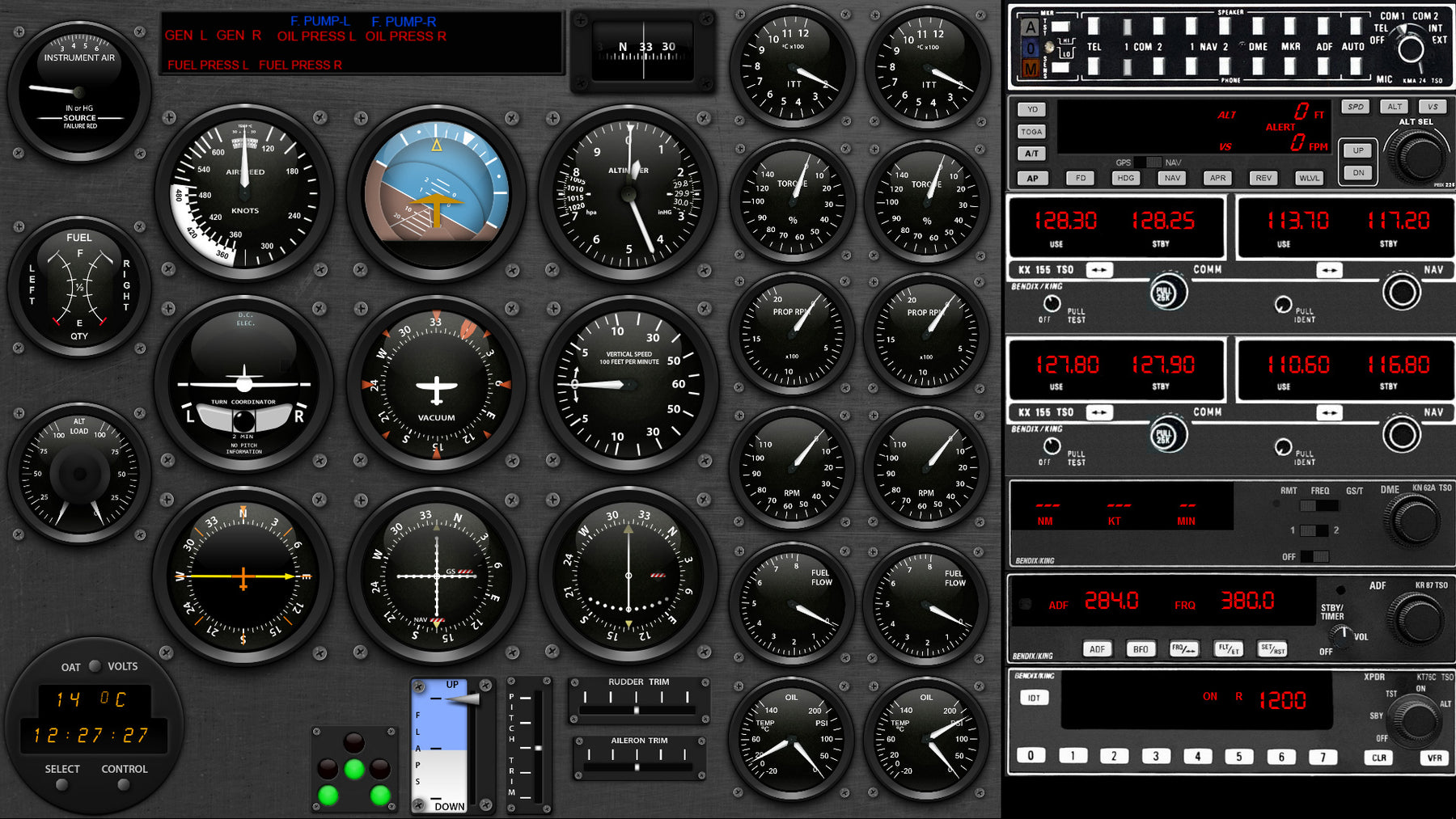The image size is (1456, 819).
Task: Toggle the GPS/NAV source switch
Action: [1147, 163]
